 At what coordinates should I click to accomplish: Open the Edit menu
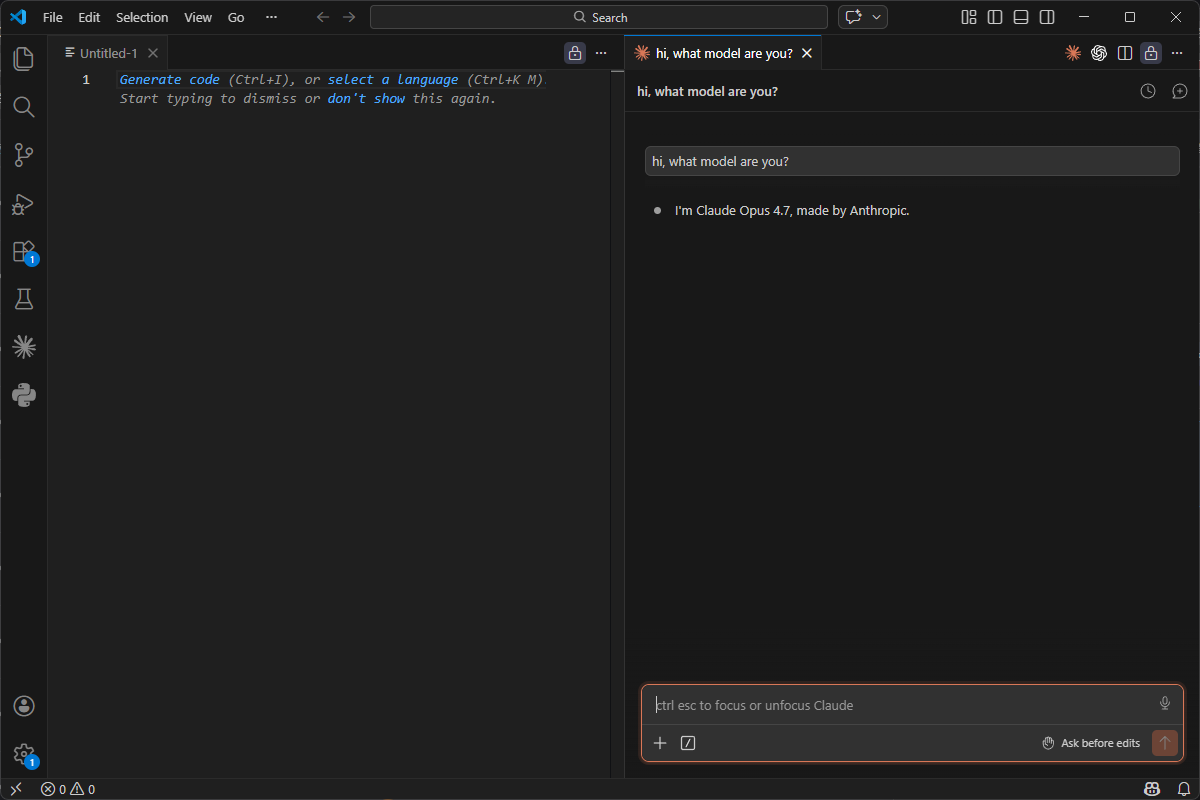click(x=89, y=17)
